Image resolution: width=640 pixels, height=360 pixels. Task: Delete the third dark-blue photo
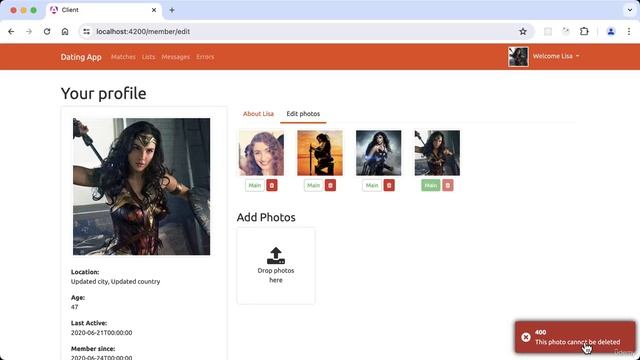coord(389,185)
